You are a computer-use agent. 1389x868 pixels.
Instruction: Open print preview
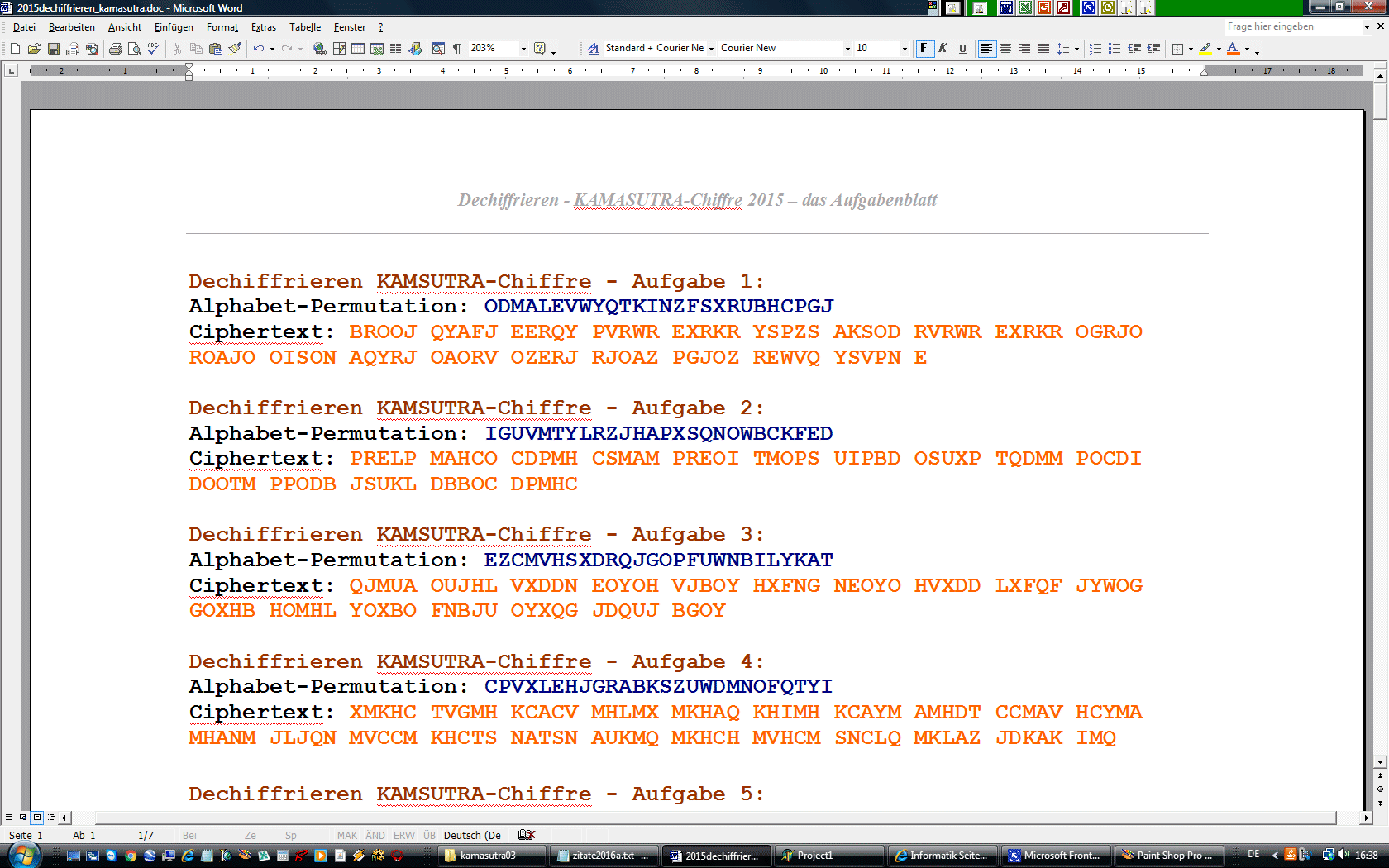coord(135,49)
